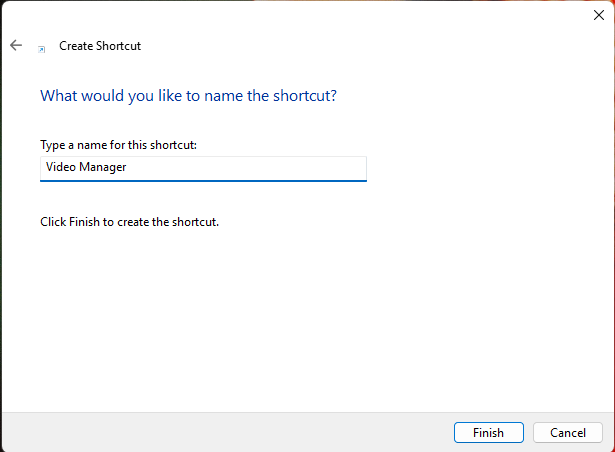The width and height of the screenshot is (615, 452).
Task: Click the text 'Click Finish to create the shortcut.'
Action: pyautogui.click(x=129, y=222)
